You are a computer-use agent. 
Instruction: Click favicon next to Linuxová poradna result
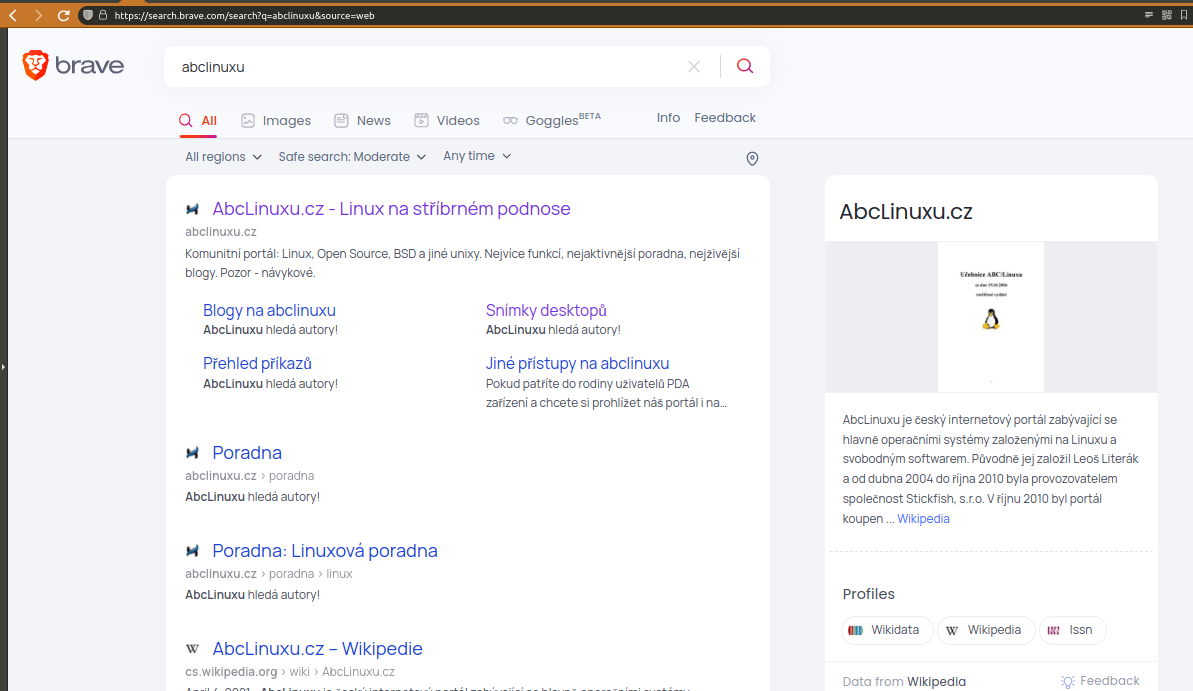coord(192,551)
